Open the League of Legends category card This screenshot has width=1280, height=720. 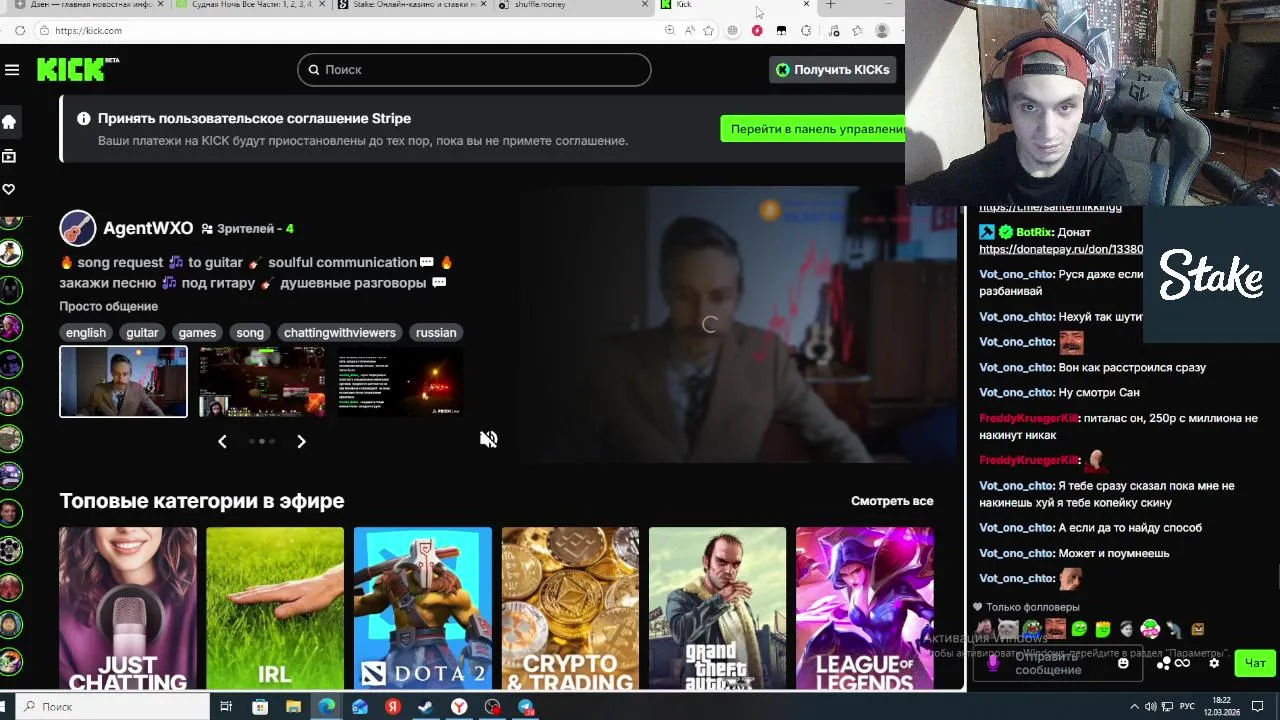coord(865,608)
